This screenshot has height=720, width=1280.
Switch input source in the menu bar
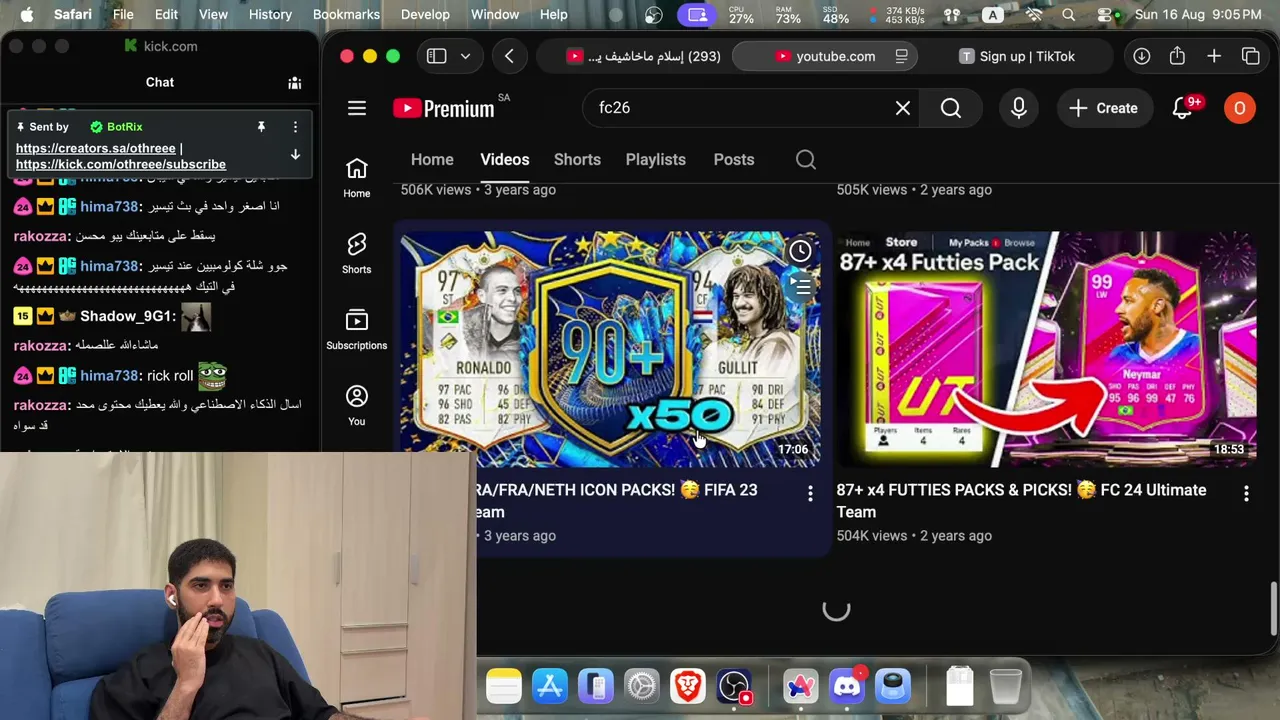point(992,15)
